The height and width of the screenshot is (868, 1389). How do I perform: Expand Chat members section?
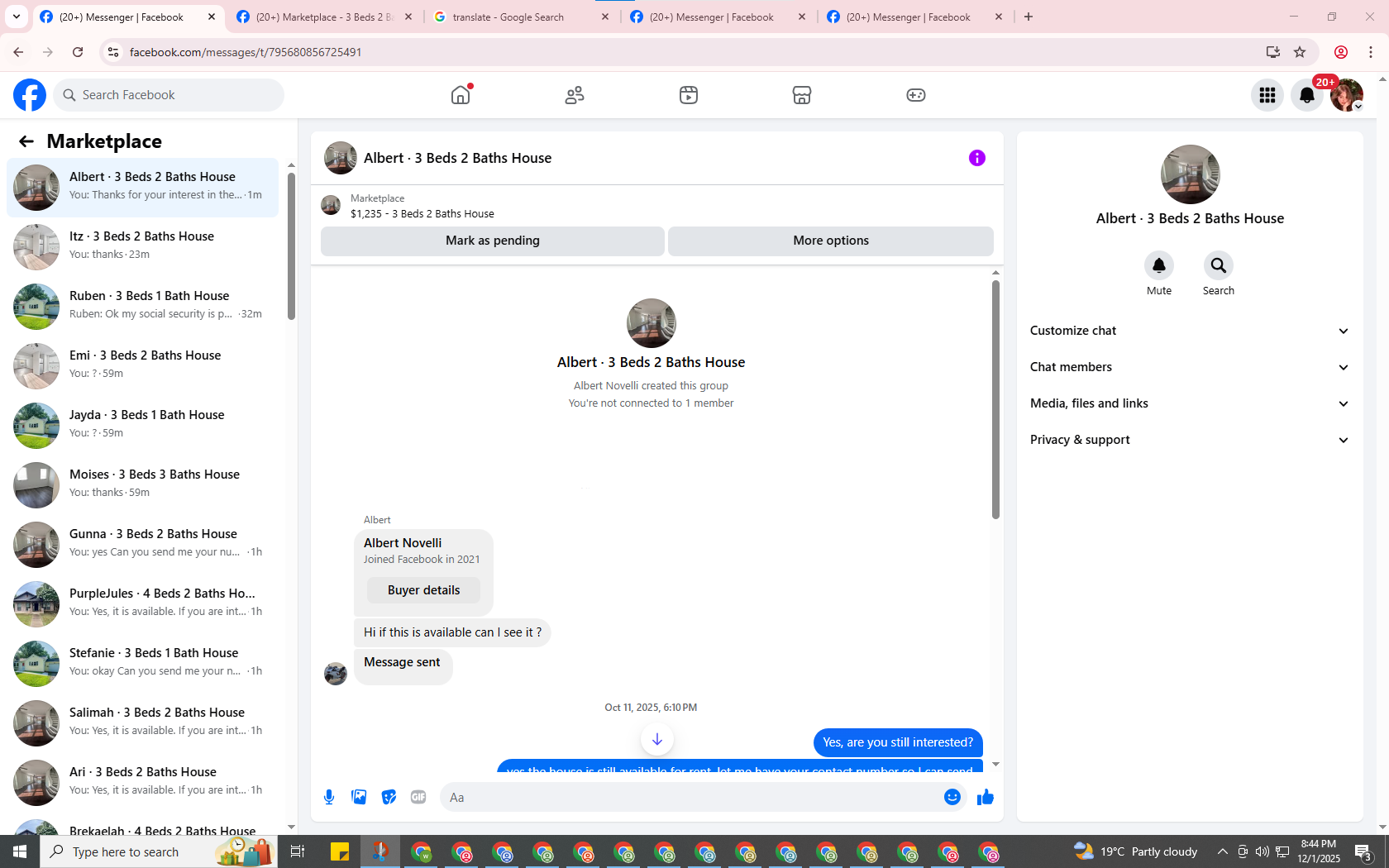[x=1190, y=367]
